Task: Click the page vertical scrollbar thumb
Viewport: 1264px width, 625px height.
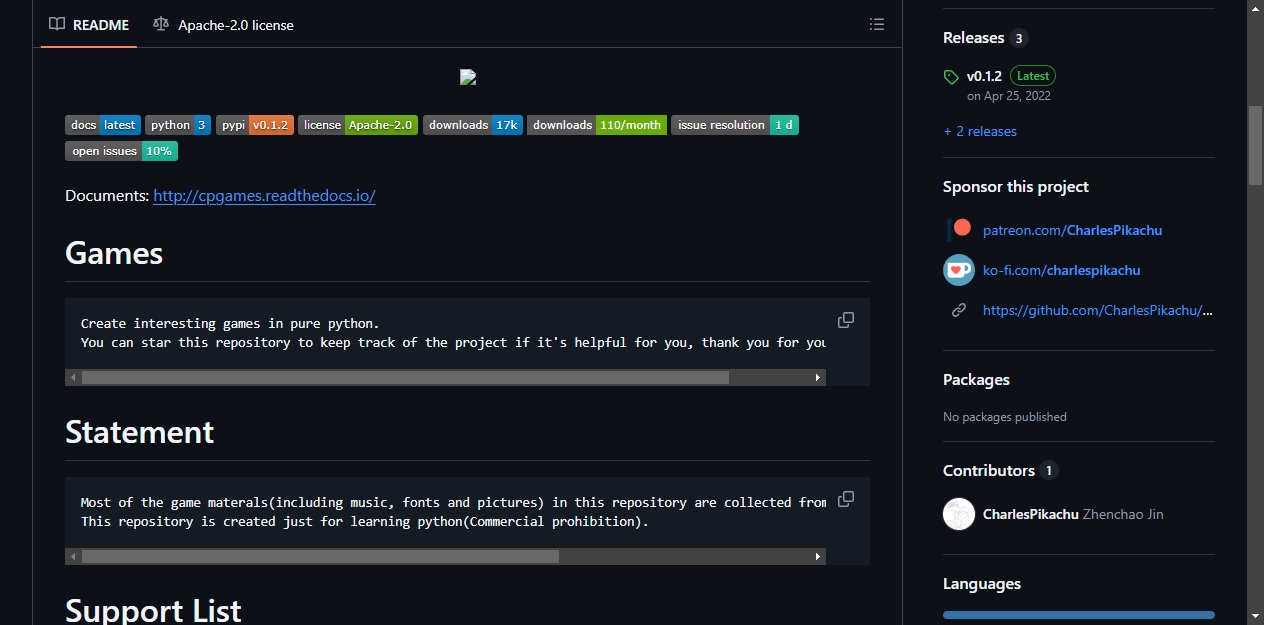Action: click(x=1255, y=144)
